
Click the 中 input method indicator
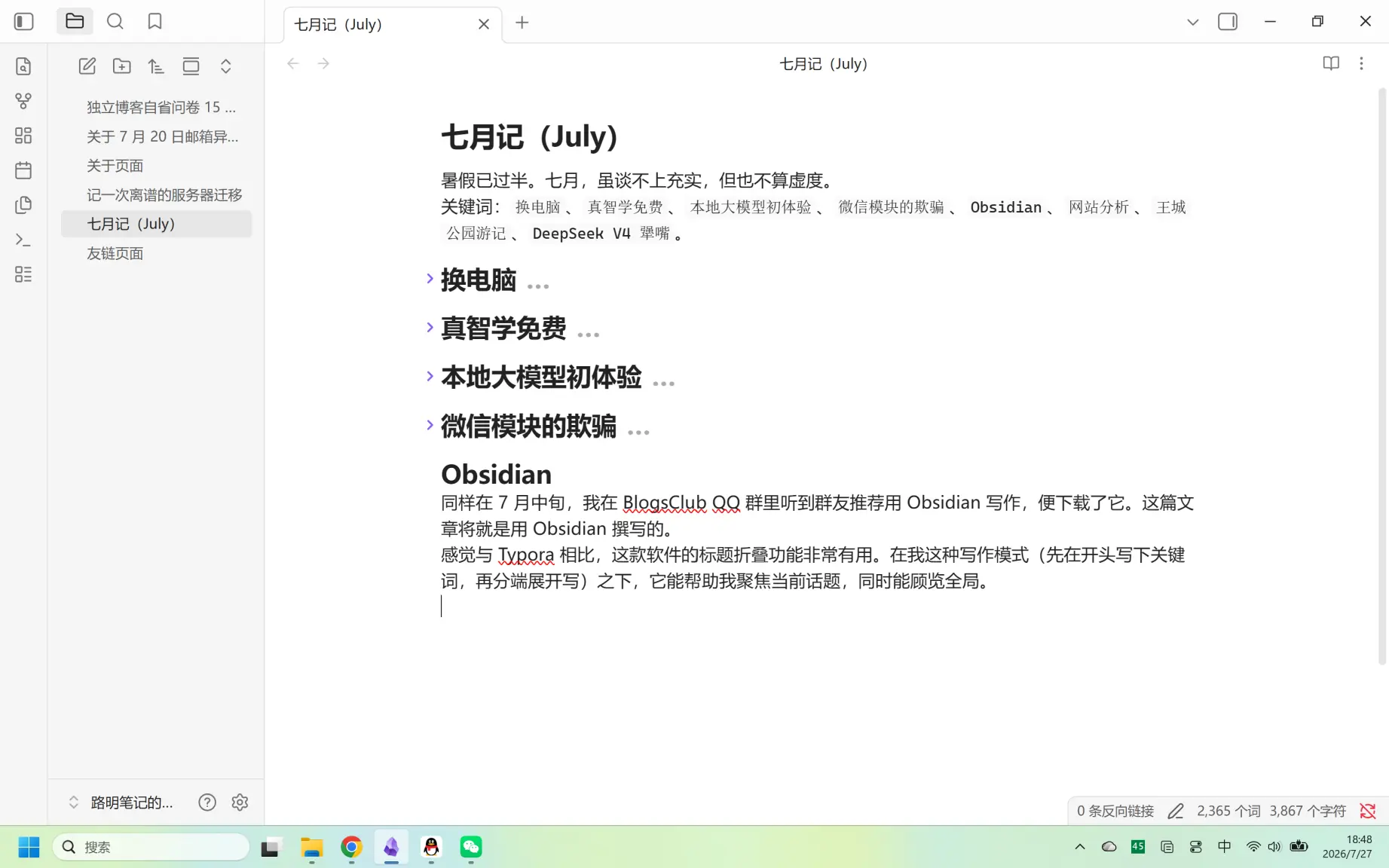(1225, 847)
